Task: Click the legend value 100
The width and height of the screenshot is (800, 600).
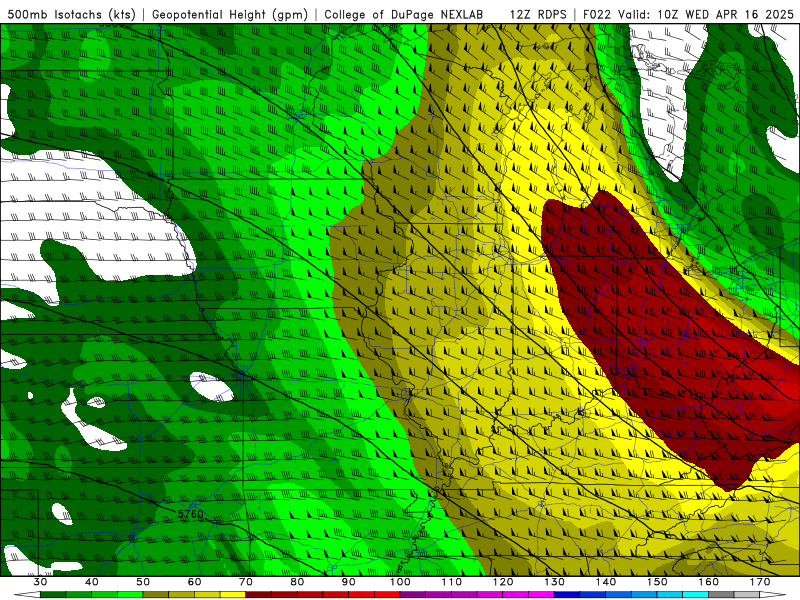Action: click(400, 582)
